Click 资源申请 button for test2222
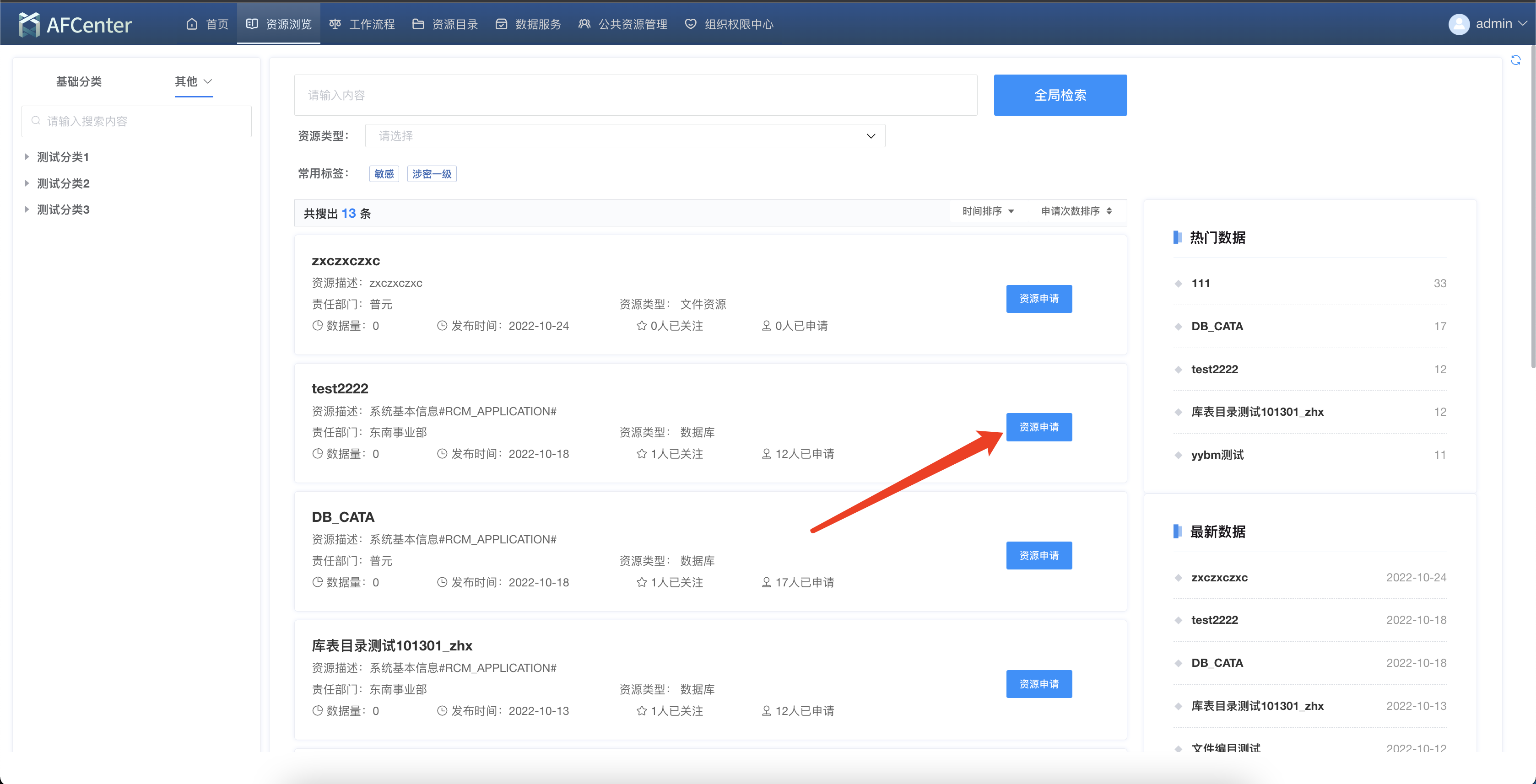 [x=1038, y=427]
